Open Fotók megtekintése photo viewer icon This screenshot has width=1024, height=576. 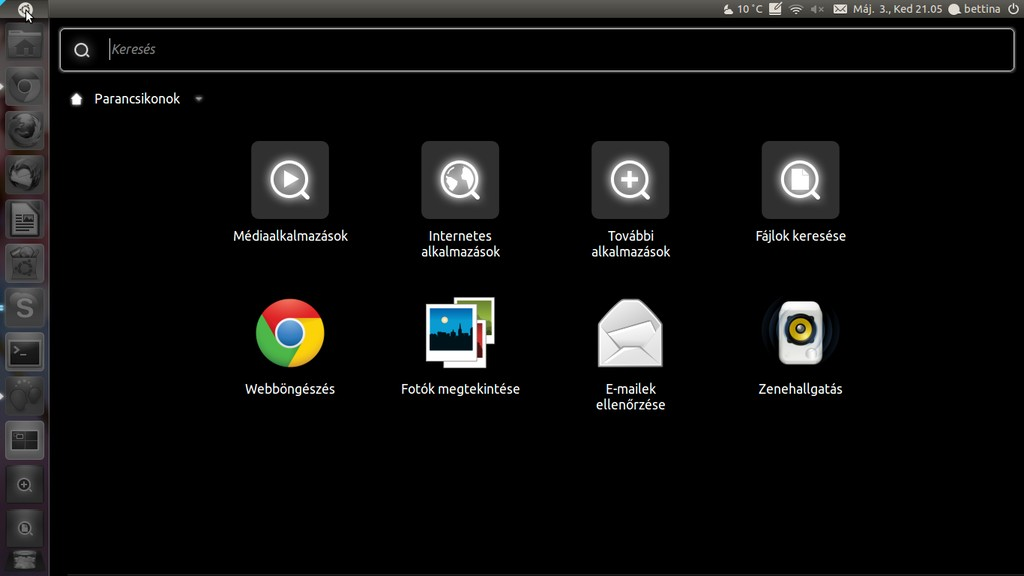[460, 332]
